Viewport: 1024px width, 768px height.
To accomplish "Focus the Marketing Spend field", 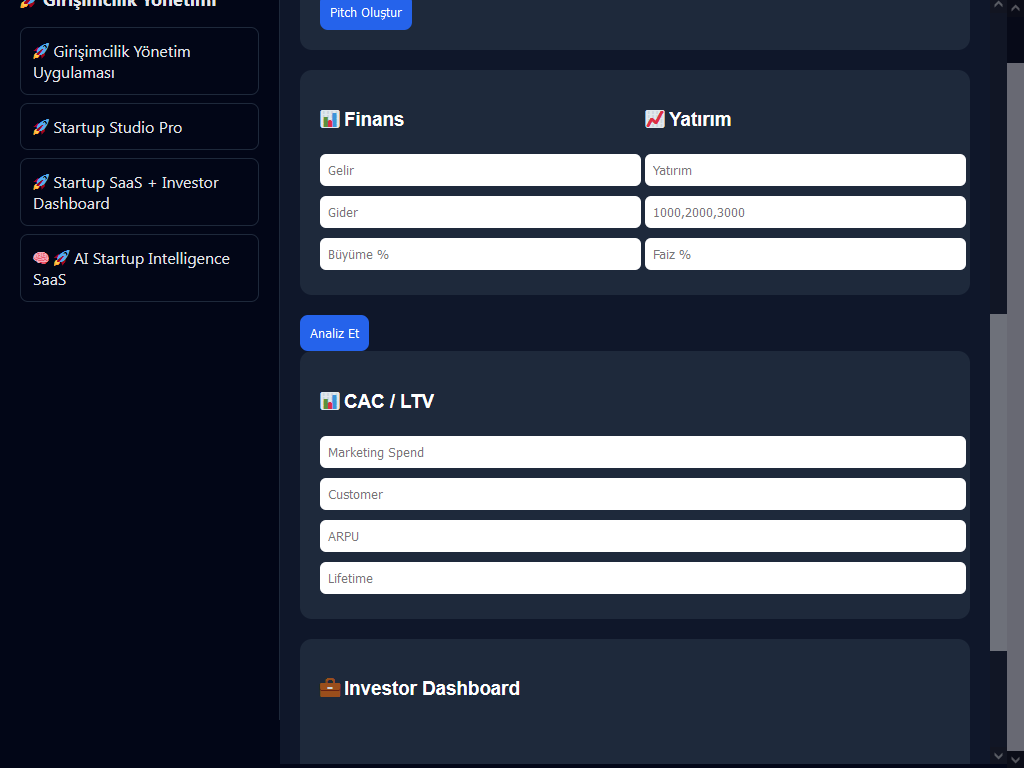I will coord(642,452).
